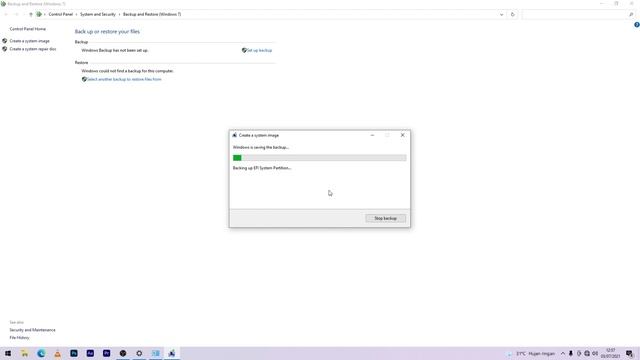Open Microsoft Edge from the taskbar
This screenshot has height=360, width=640.
[x=41, y=353]
